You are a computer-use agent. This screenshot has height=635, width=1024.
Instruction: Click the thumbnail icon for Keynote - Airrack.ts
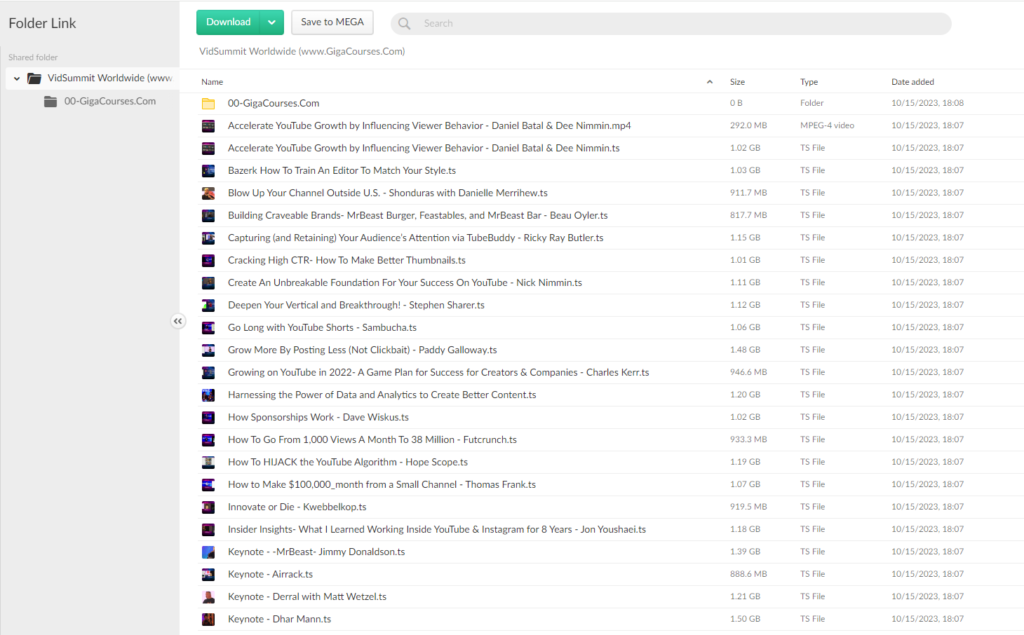point(206,573)
